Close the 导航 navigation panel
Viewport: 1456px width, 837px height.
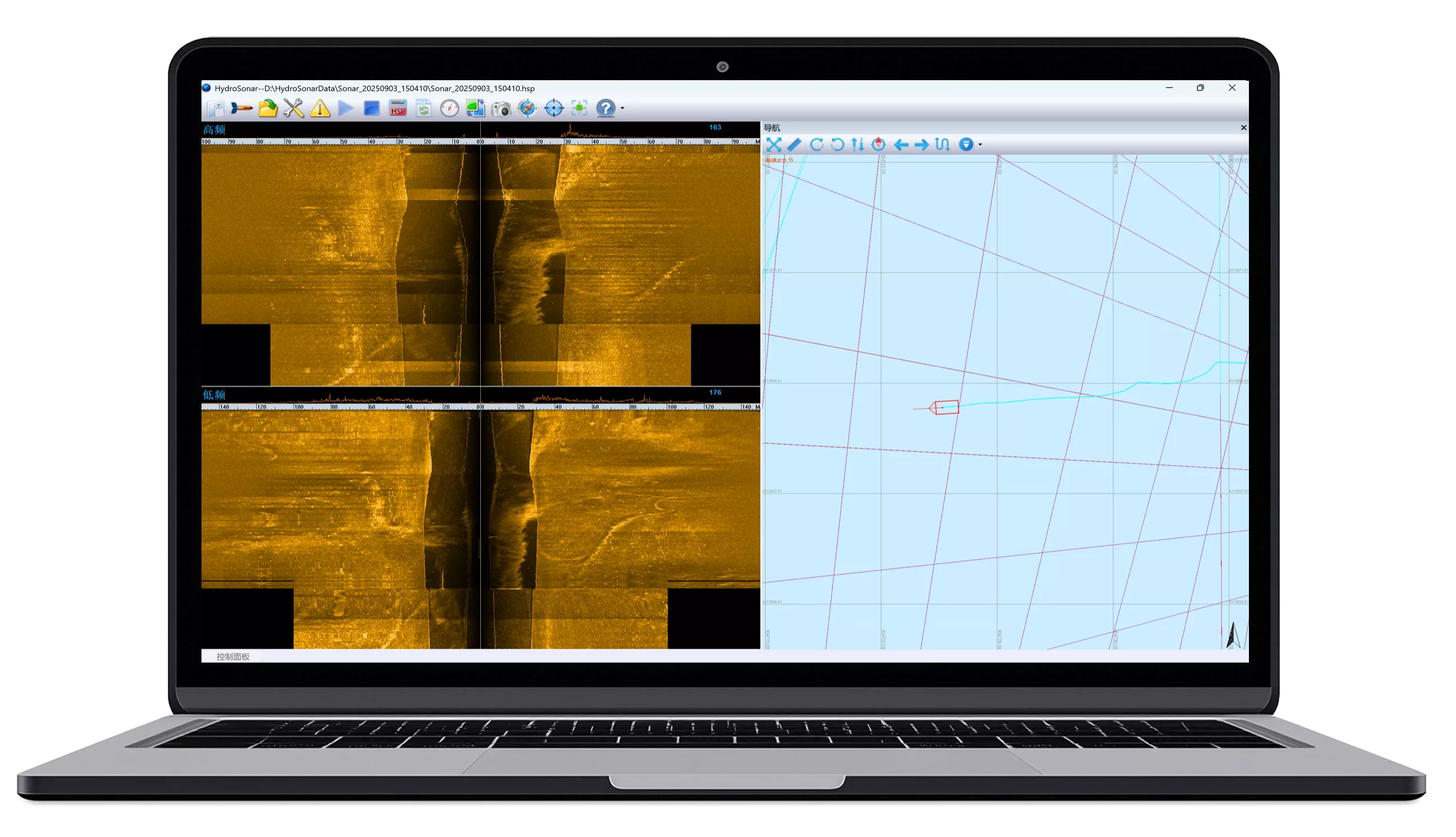1244,127
